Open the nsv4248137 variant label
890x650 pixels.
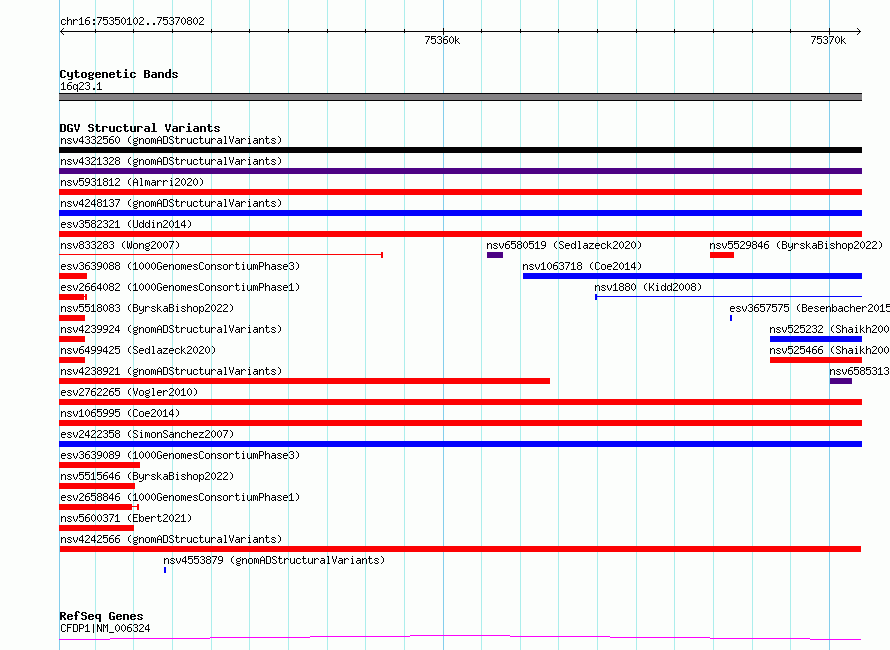click(171, 203)
